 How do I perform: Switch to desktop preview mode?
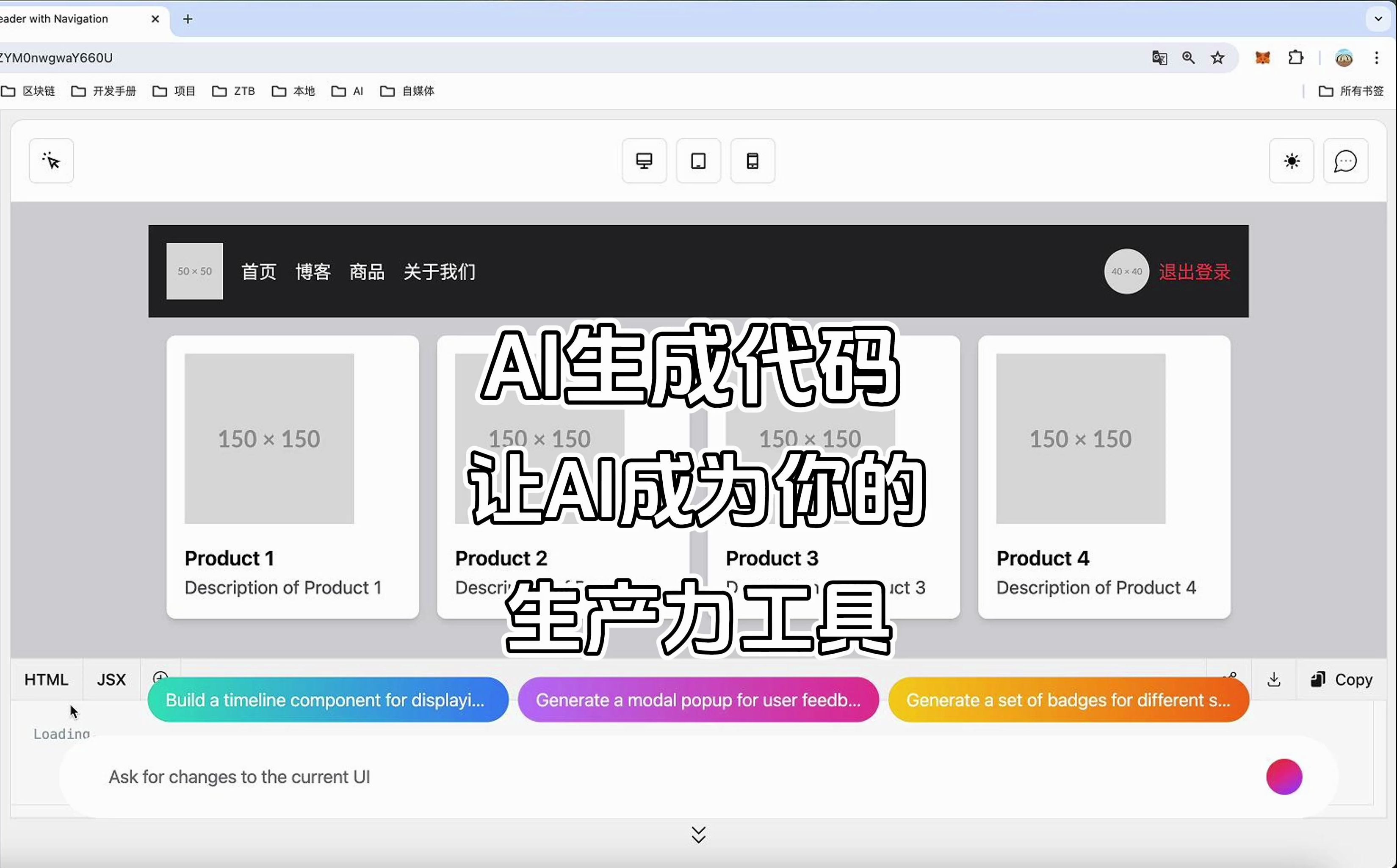click(x=644, y=161)
